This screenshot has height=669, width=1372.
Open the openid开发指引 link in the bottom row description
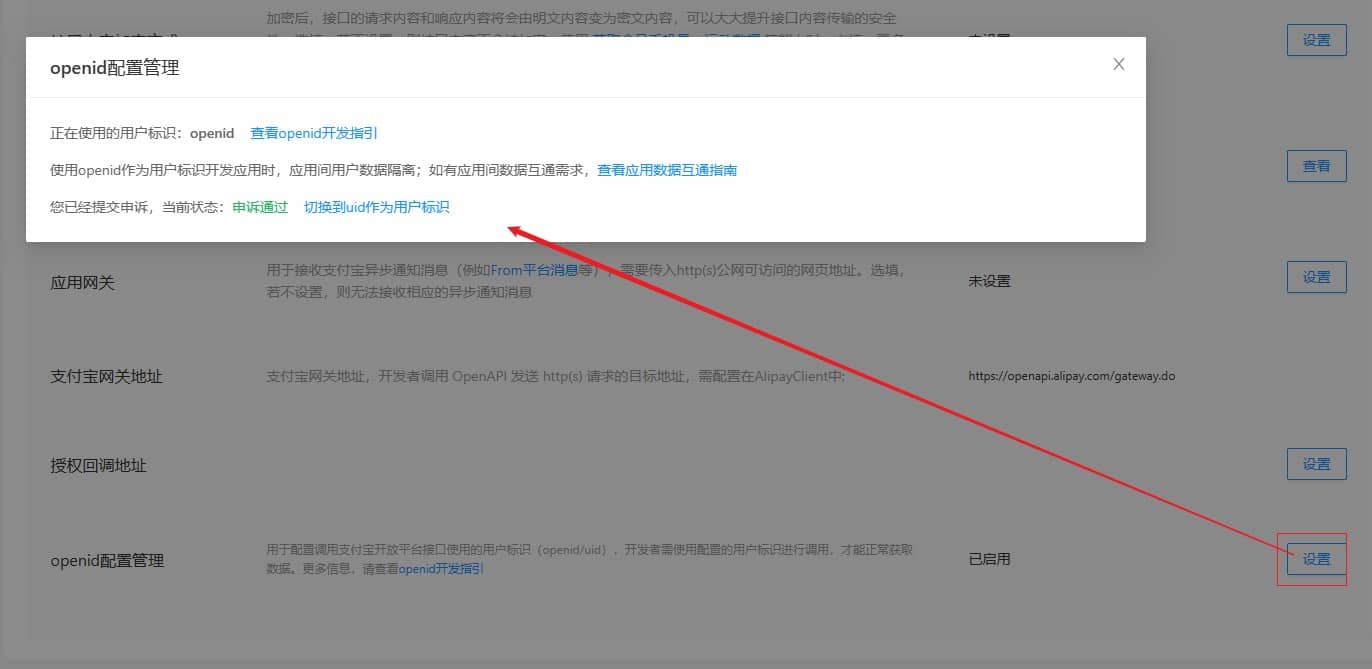point(441,568)
